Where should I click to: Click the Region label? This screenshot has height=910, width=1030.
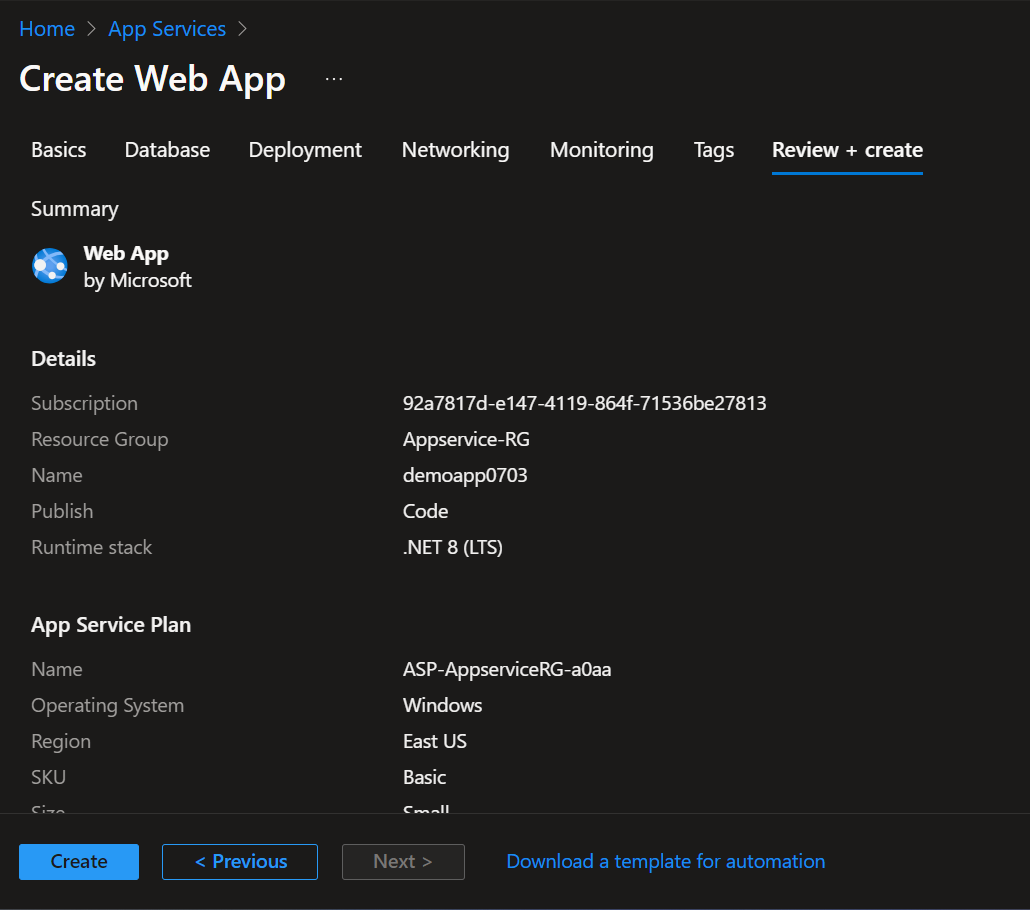[60, 741]
